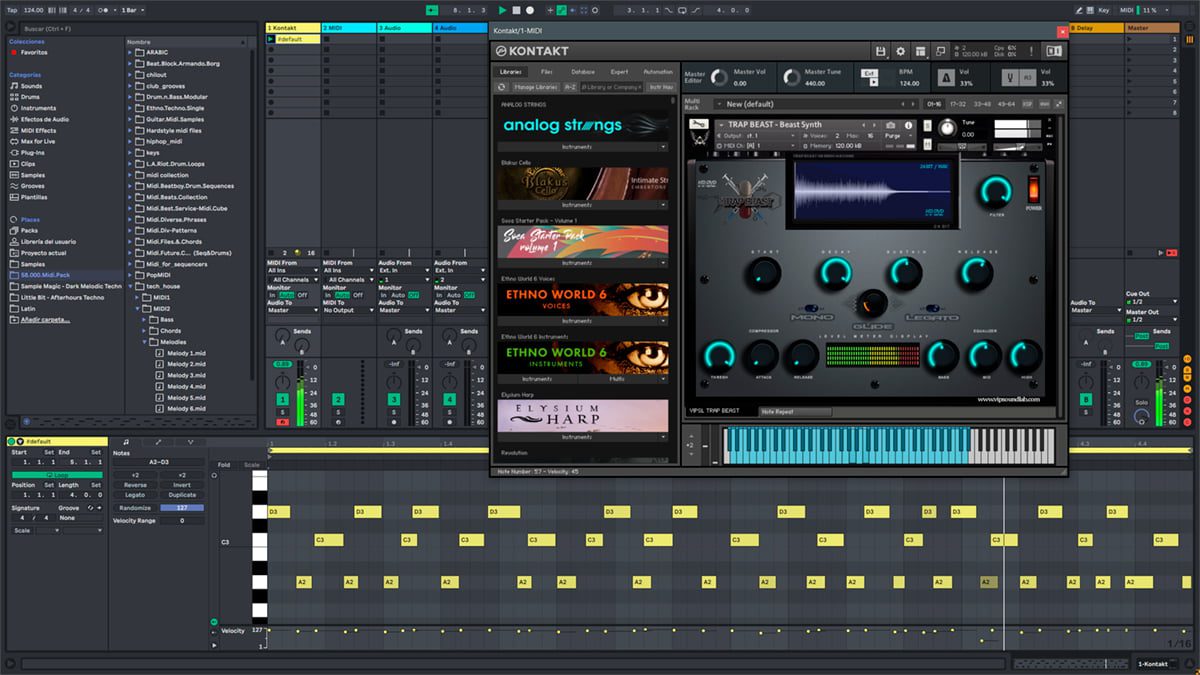Click the Reverse notes button
Viewport: 1200px width, 675px height.
coord(135,484)
